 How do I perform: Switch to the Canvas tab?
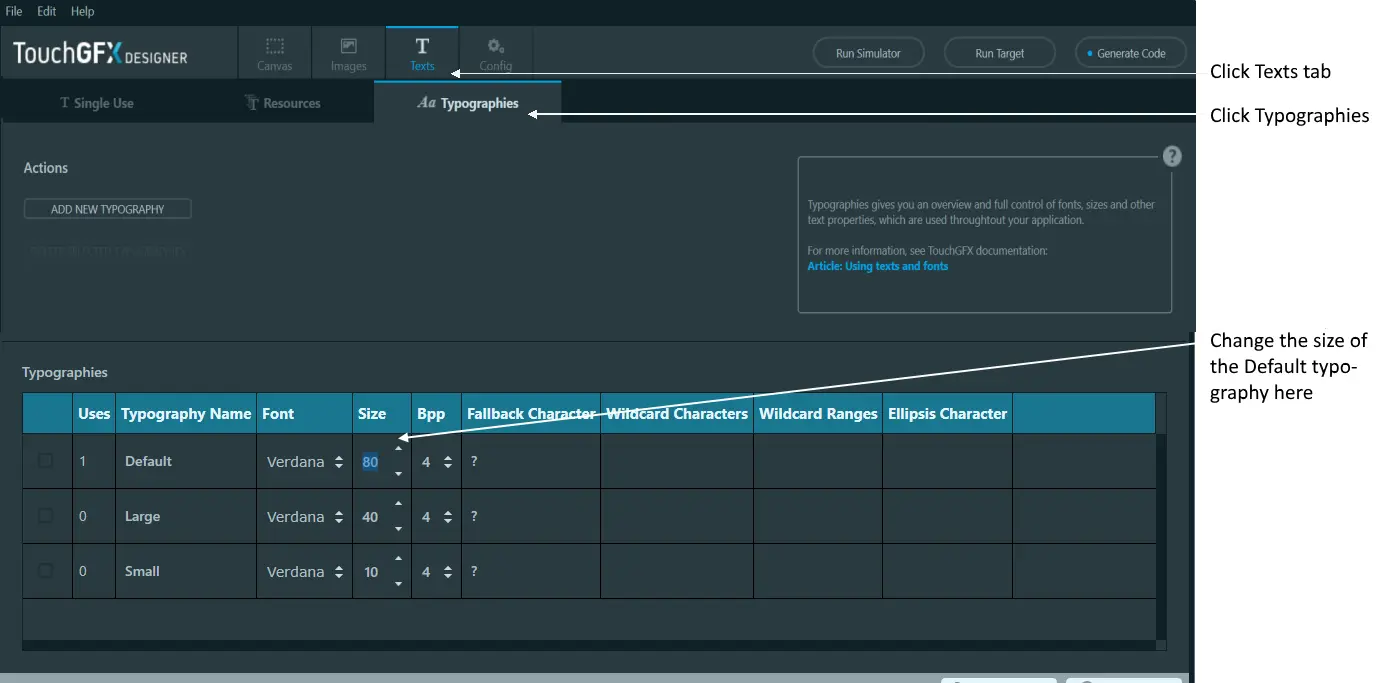(x=275, y=53)
